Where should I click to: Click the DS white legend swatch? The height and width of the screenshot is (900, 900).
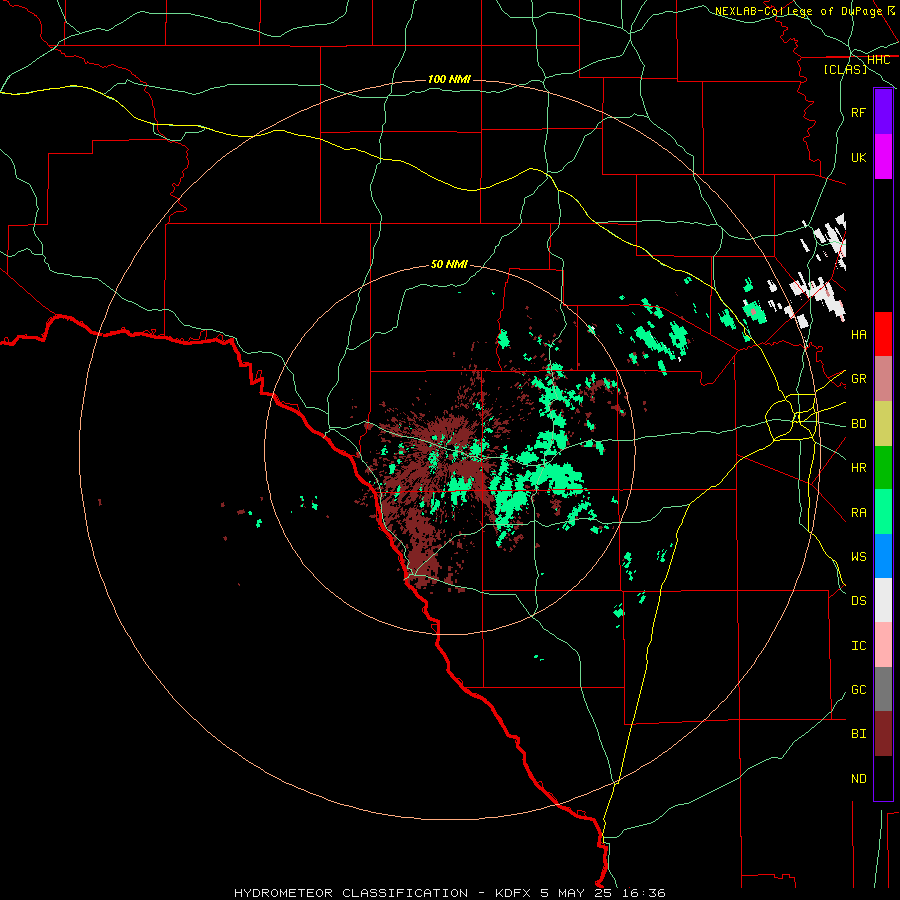(x=883, y=600)
